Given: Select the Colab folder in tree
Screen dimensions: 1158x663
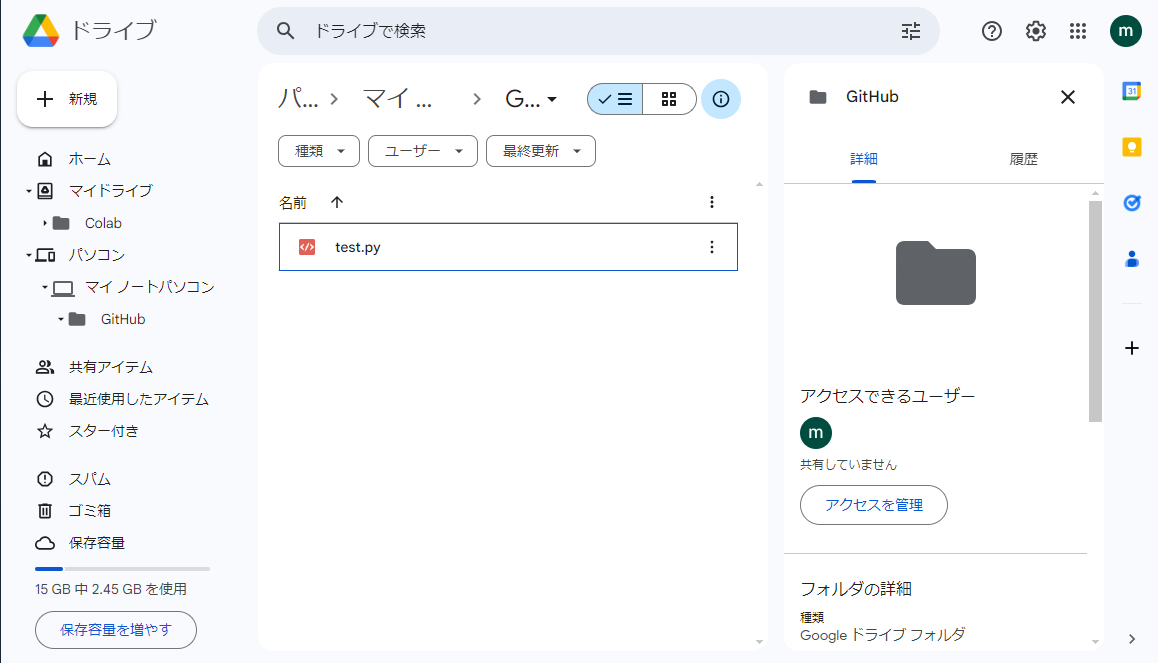Looking at the screenshot, I should (x=103, y=223).
